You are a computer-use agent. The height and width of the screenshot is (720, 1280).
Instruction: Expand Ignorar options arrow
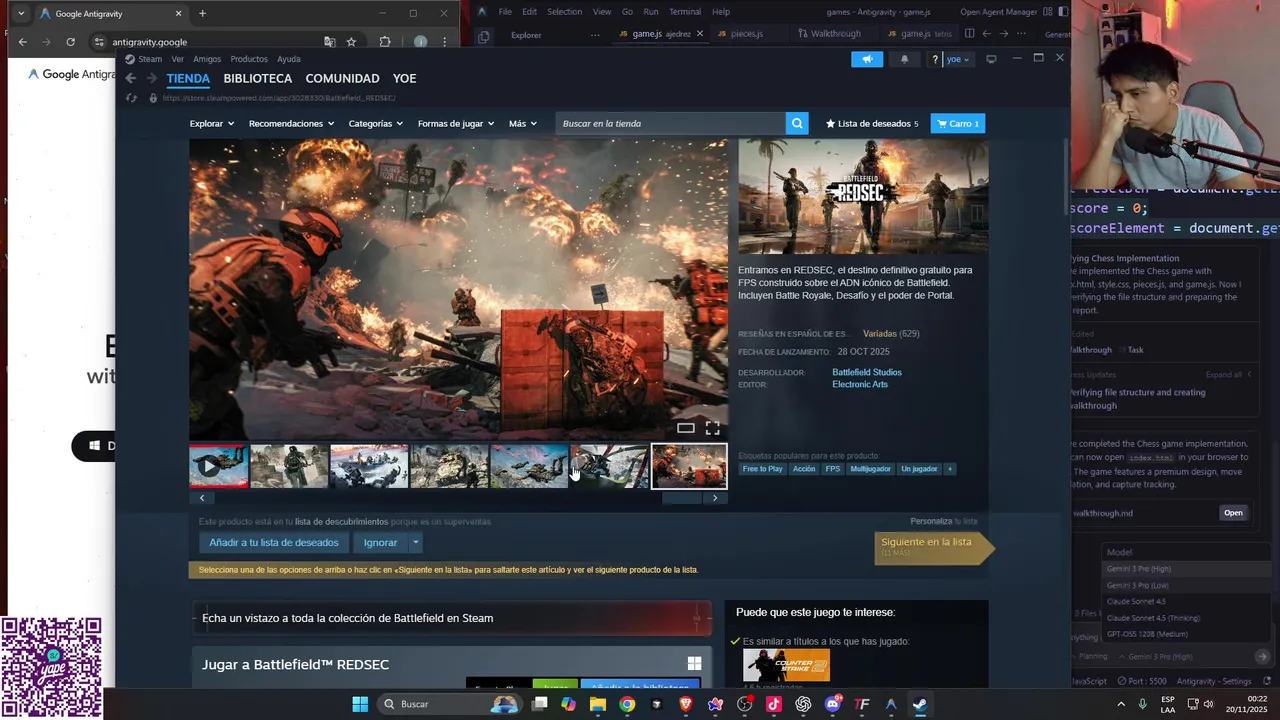[x=415, y=542]
